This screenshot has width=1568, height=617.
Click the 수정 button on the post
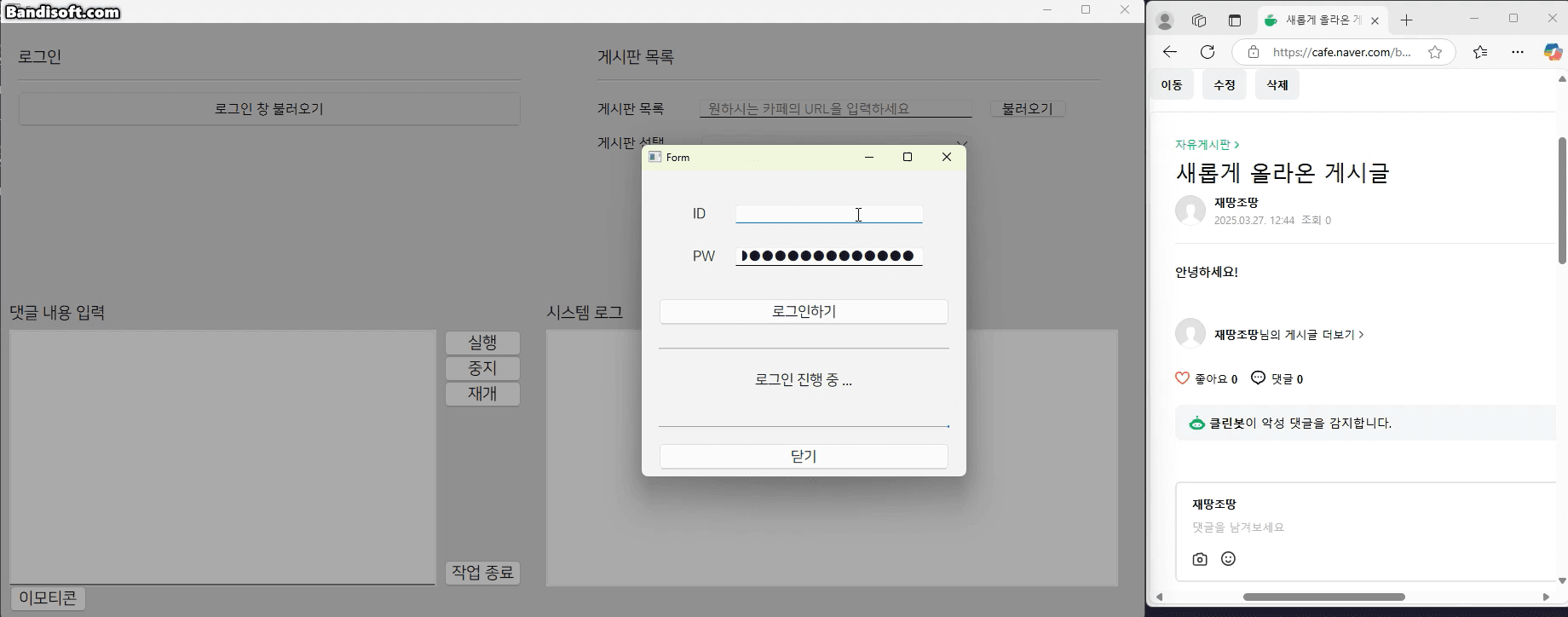point(1225,85)
